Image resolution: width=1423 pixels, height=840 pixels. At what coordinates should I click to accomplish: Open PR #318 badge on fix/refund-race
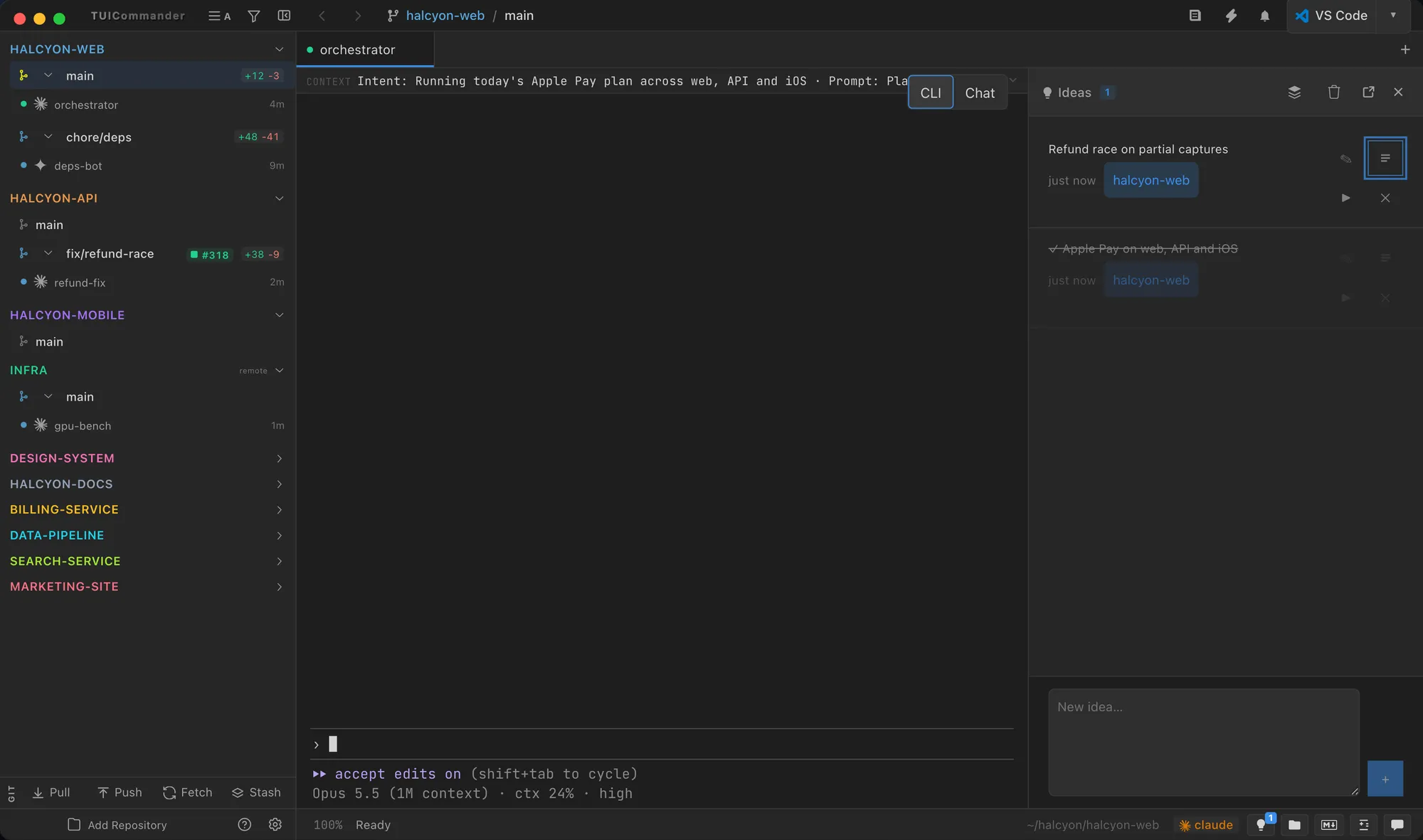209,255
